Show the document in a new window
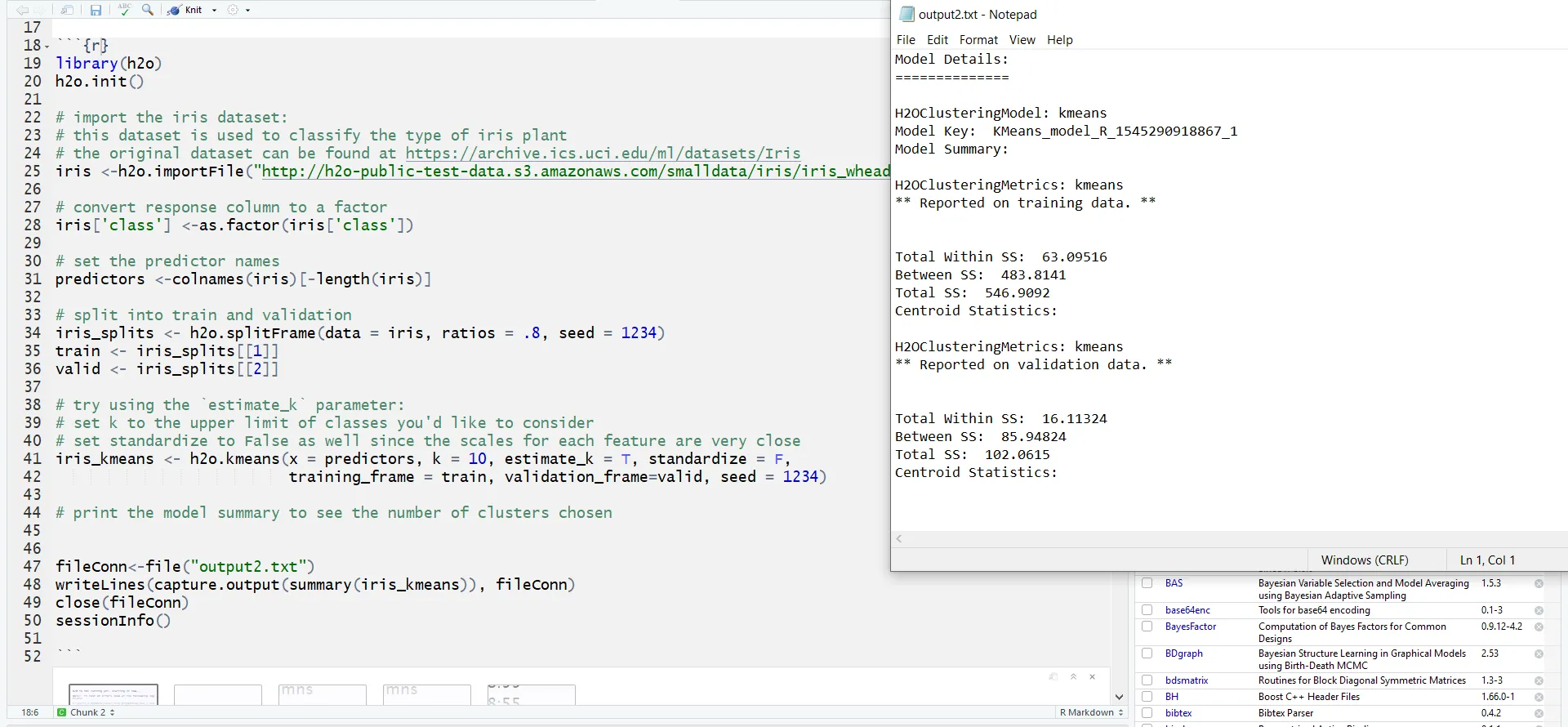The height and width of the screenshot is (727, 1568). pyautogui.click(x=67, y=10)
